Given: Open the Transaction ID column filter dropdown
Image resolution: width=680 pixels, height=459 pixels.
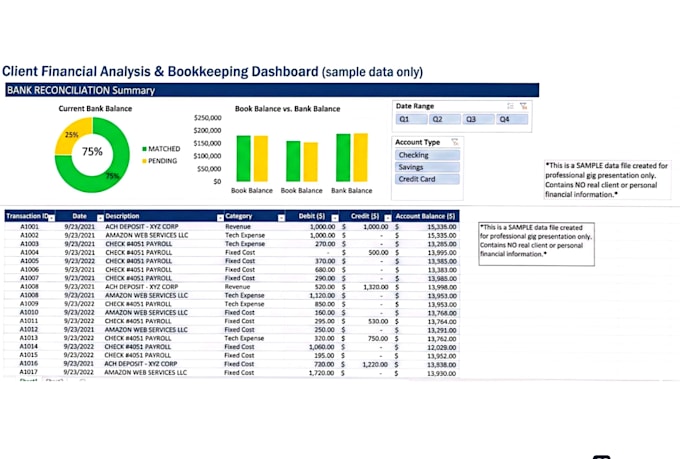Looking at the screenshot, I should tap(52, 217).
